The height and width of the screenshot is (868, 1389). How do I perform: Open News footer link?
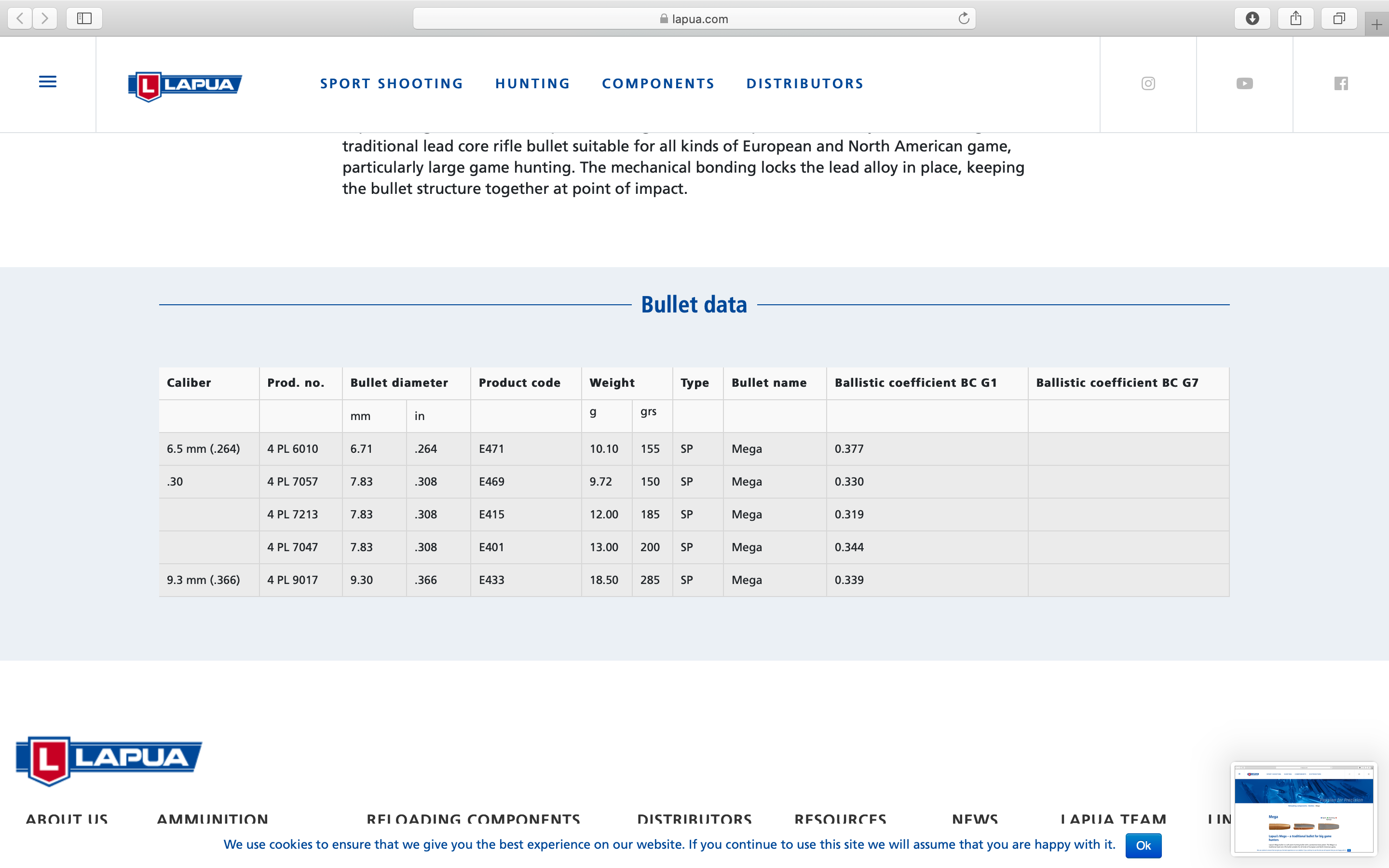[975, 819]
